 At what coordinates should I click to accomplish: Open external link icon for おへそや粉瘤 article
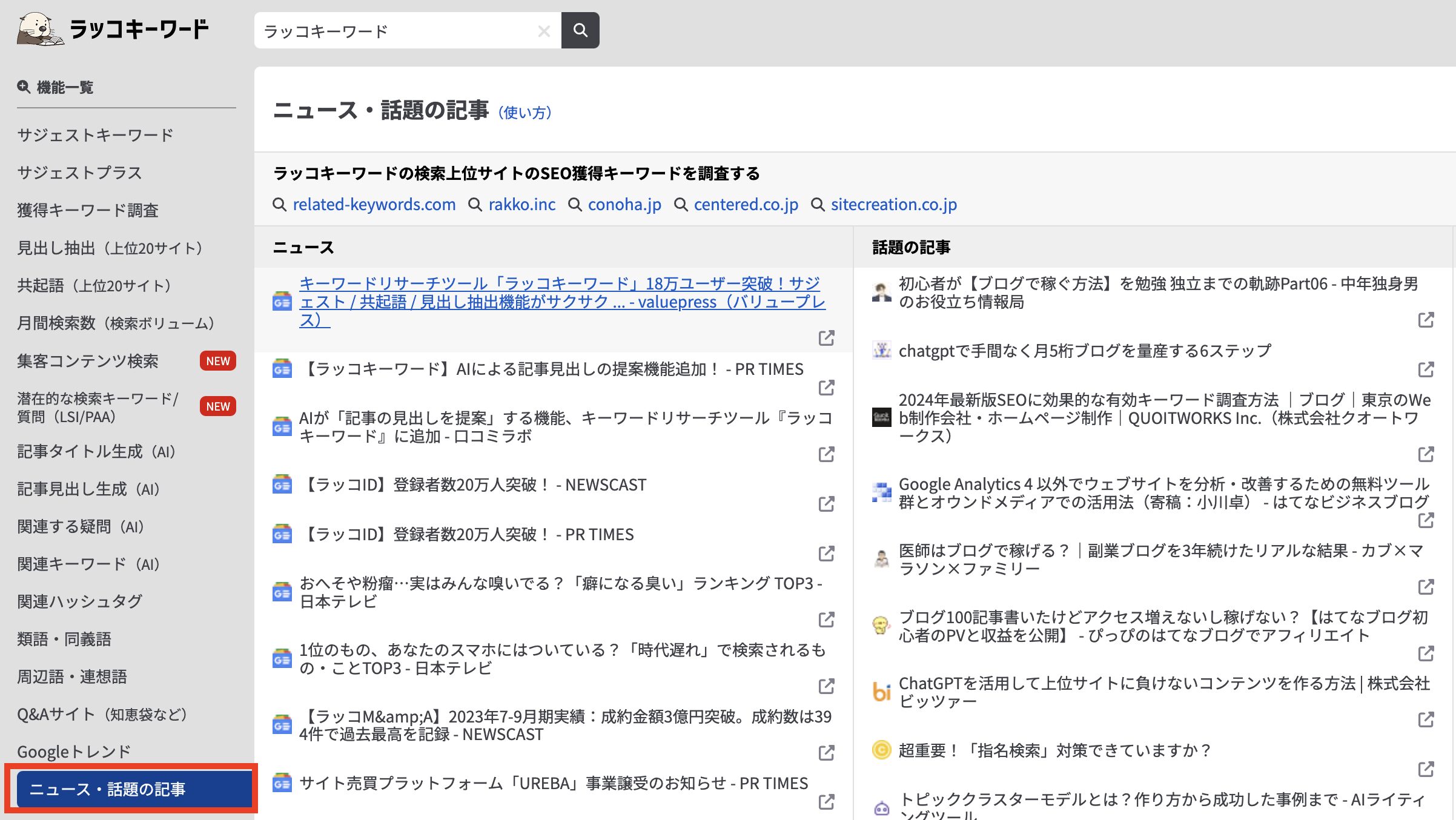click(x=827, y=620)
